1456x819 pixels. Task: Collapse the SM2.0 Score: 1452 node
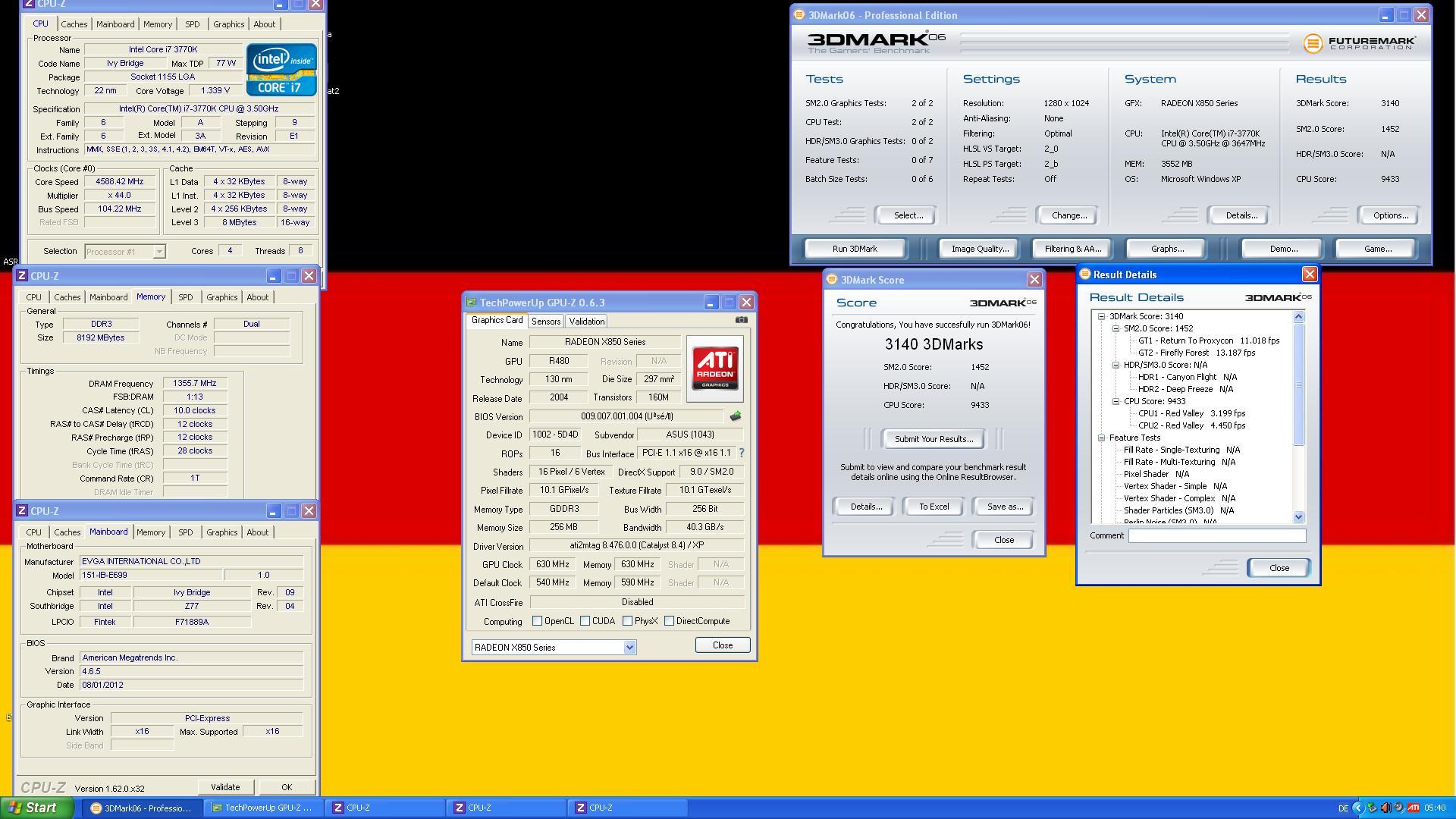pyautogui.click(x=1116, y=329)
